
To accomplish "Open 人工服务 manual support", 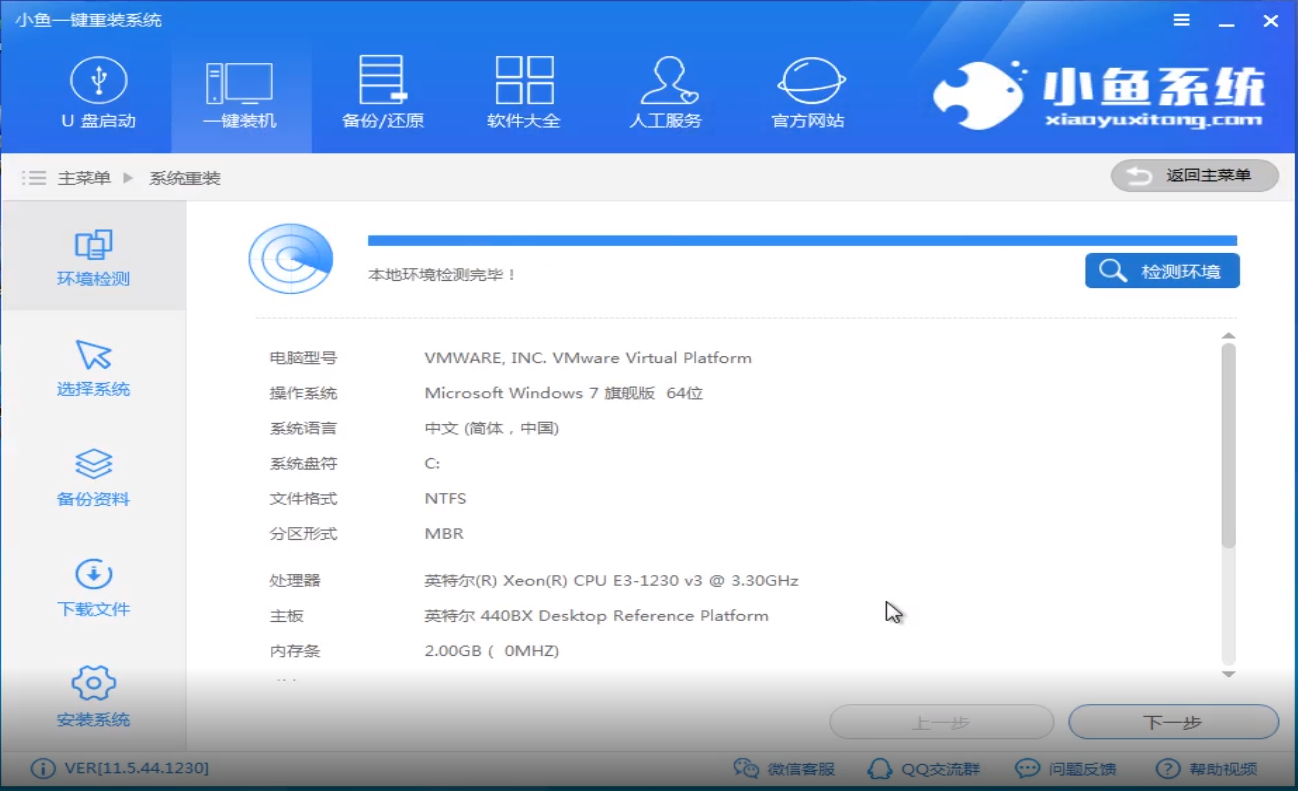I will click(x=666, y=92).
